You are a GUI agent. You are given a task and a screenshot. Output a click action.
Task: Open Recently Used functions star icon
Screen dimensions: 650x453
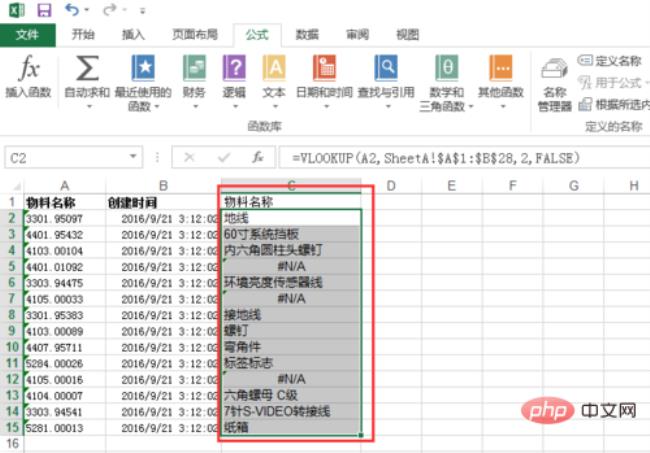(x=143, y=68)
